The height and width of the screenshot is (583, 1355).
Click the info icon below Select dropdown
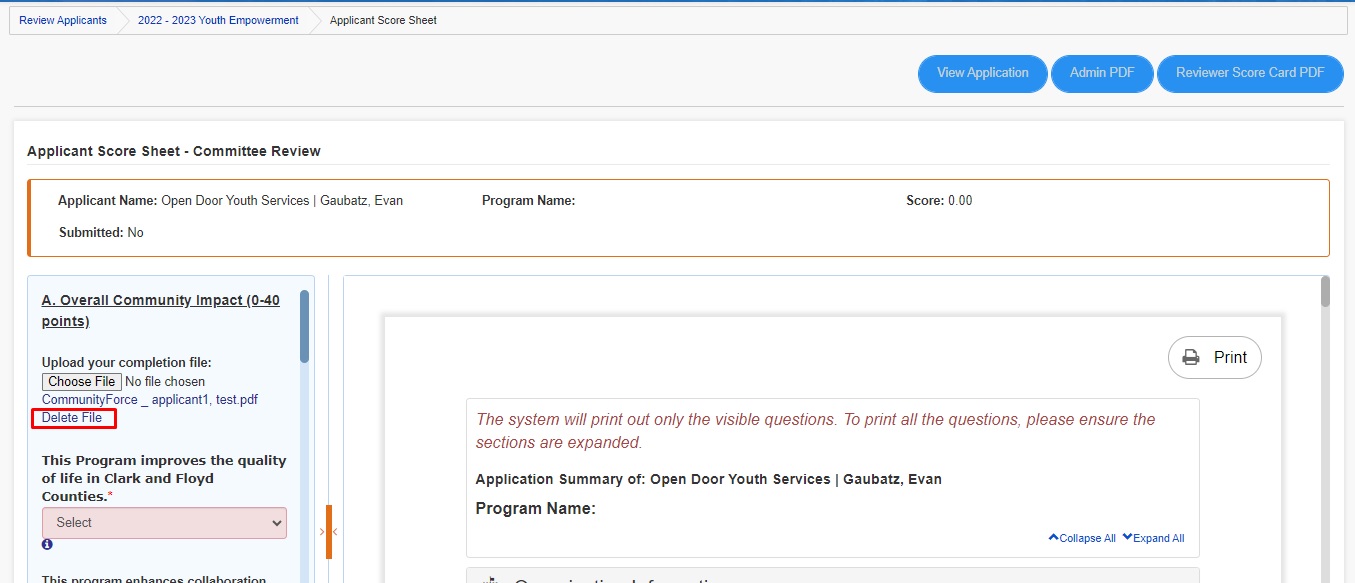47,545
